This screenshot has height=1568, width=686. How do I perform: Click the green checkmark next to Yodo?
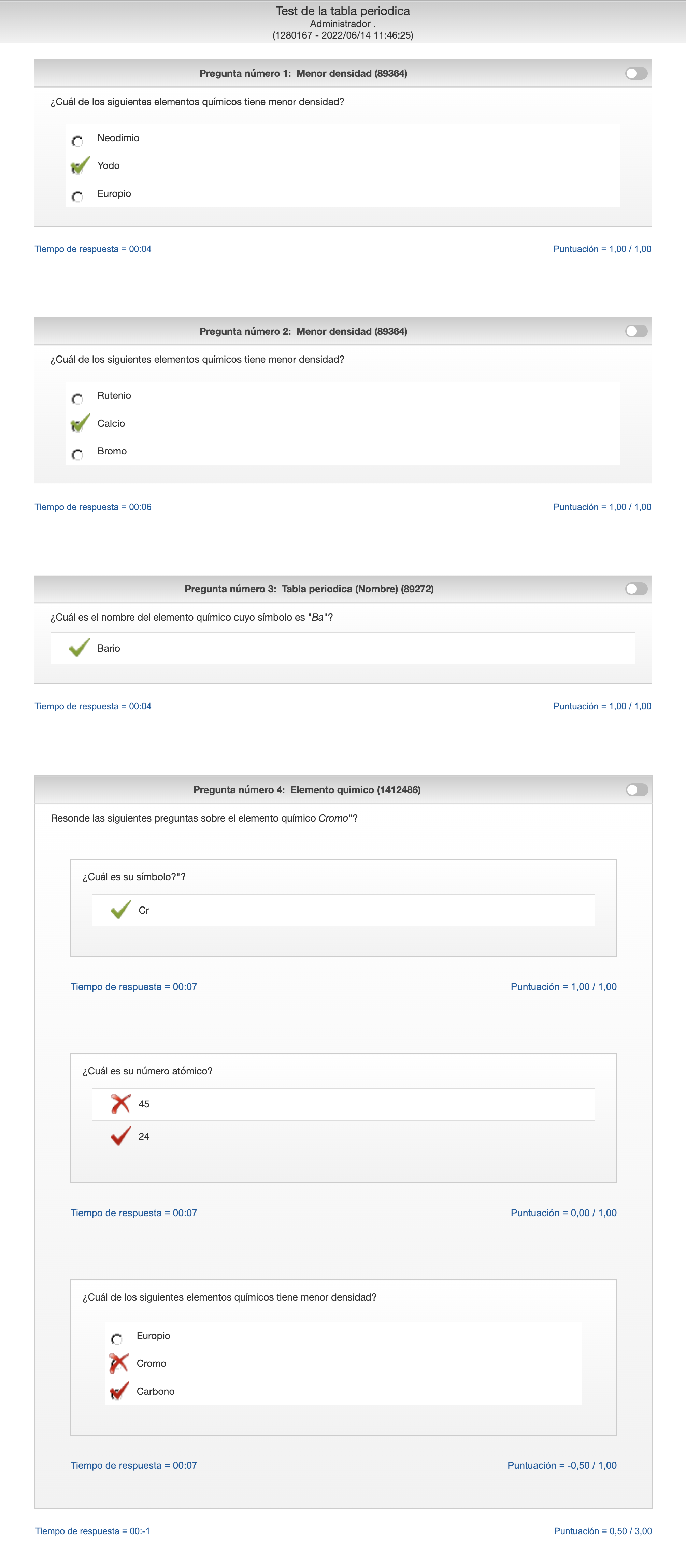pyautogui.click(x=80, y=165)
